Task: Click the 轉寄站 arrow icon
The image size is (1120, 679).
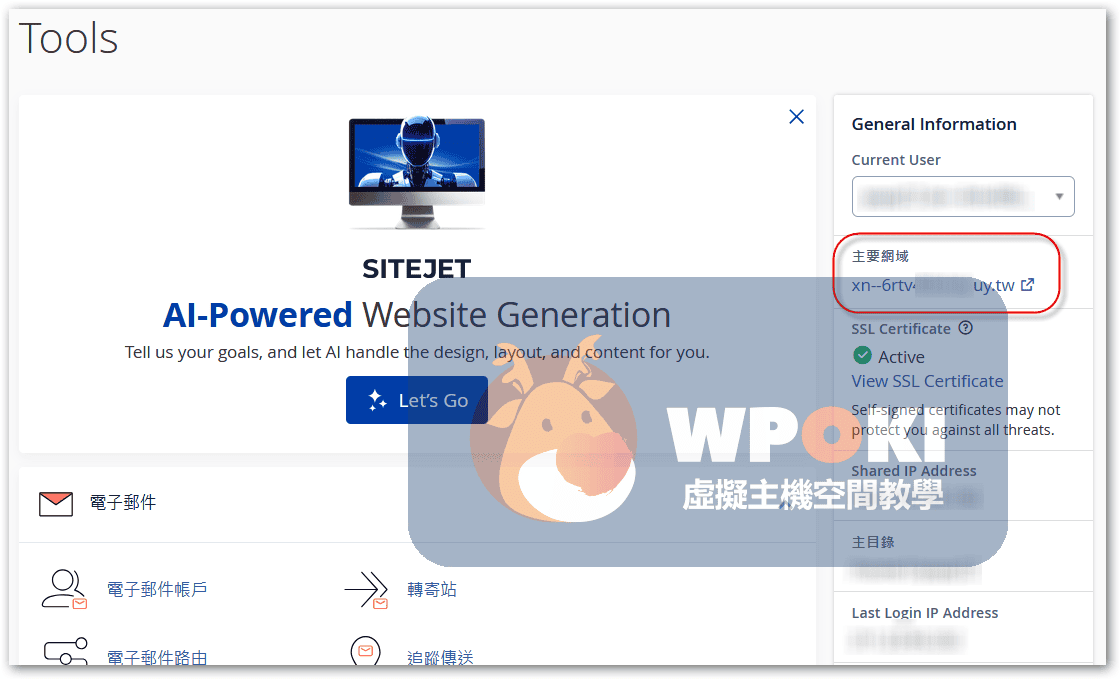Action: click(366, 590)
